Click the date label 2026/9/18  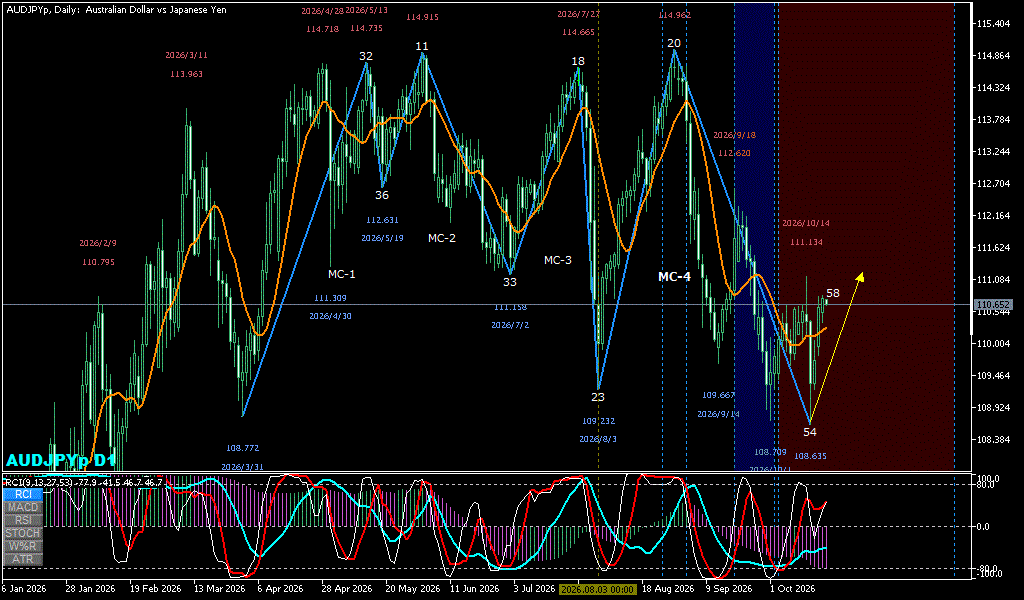click(x=734, y=135)
